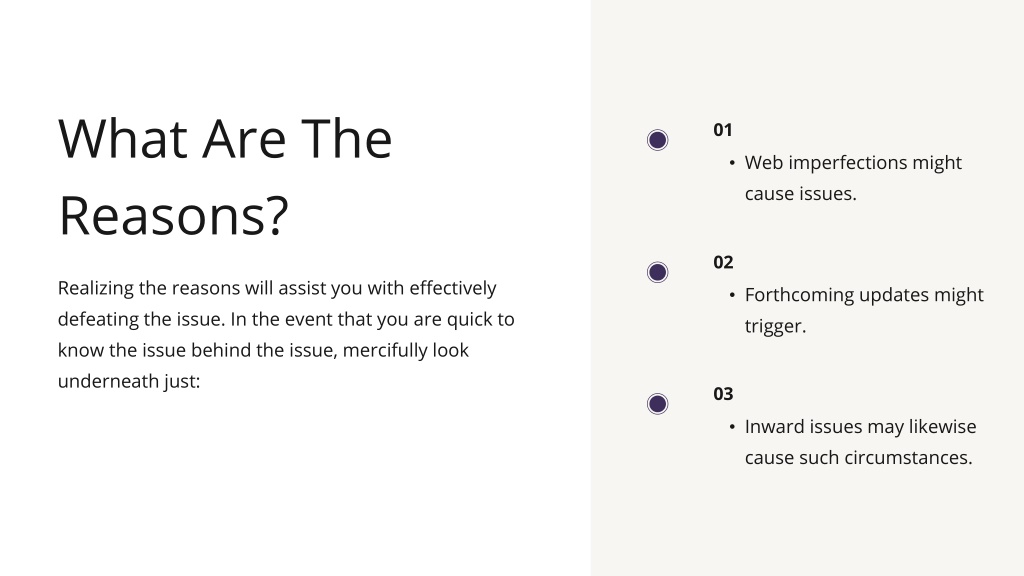Click the bullet dot before "Web imperfections"
This screenshot has height=576, width=1024.
[731, 163]
